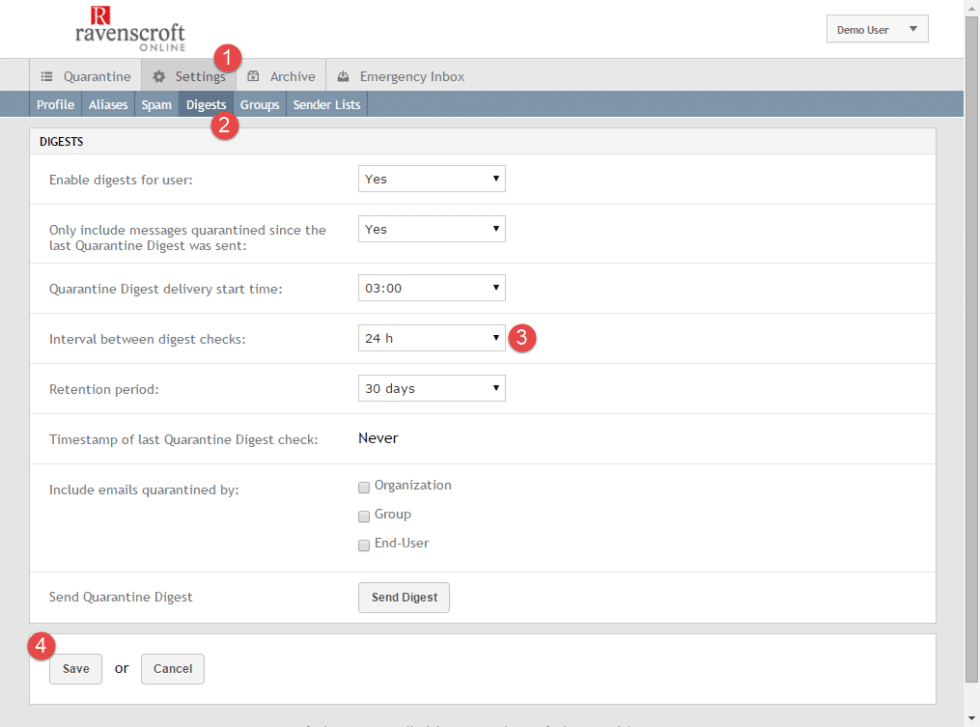Check the Organization quarantine checkbox
This screenshot has width=980, height=727.
[364, 487]
